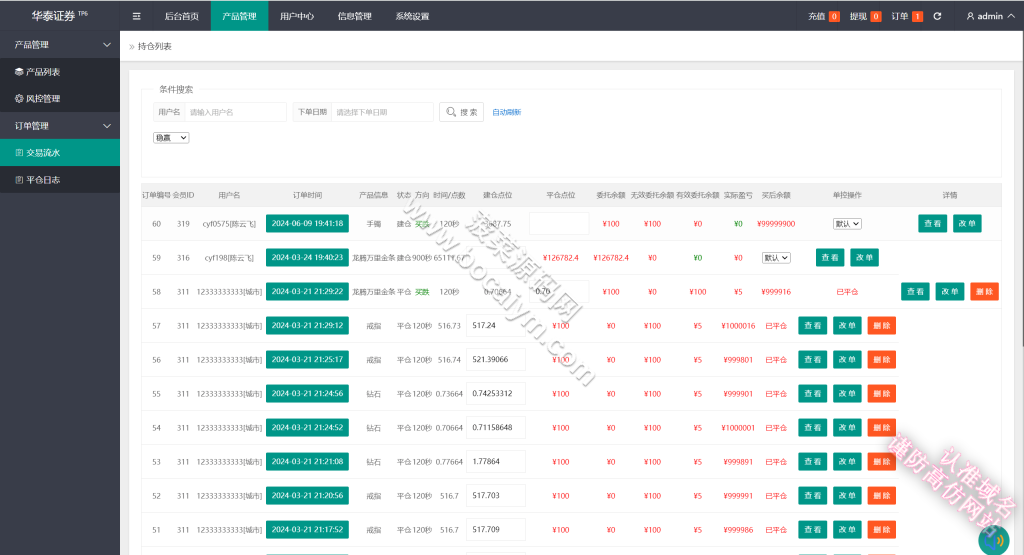Screen dimensions: 1024x555
Task: Open the admin user menu
Action: coord(990,16)
